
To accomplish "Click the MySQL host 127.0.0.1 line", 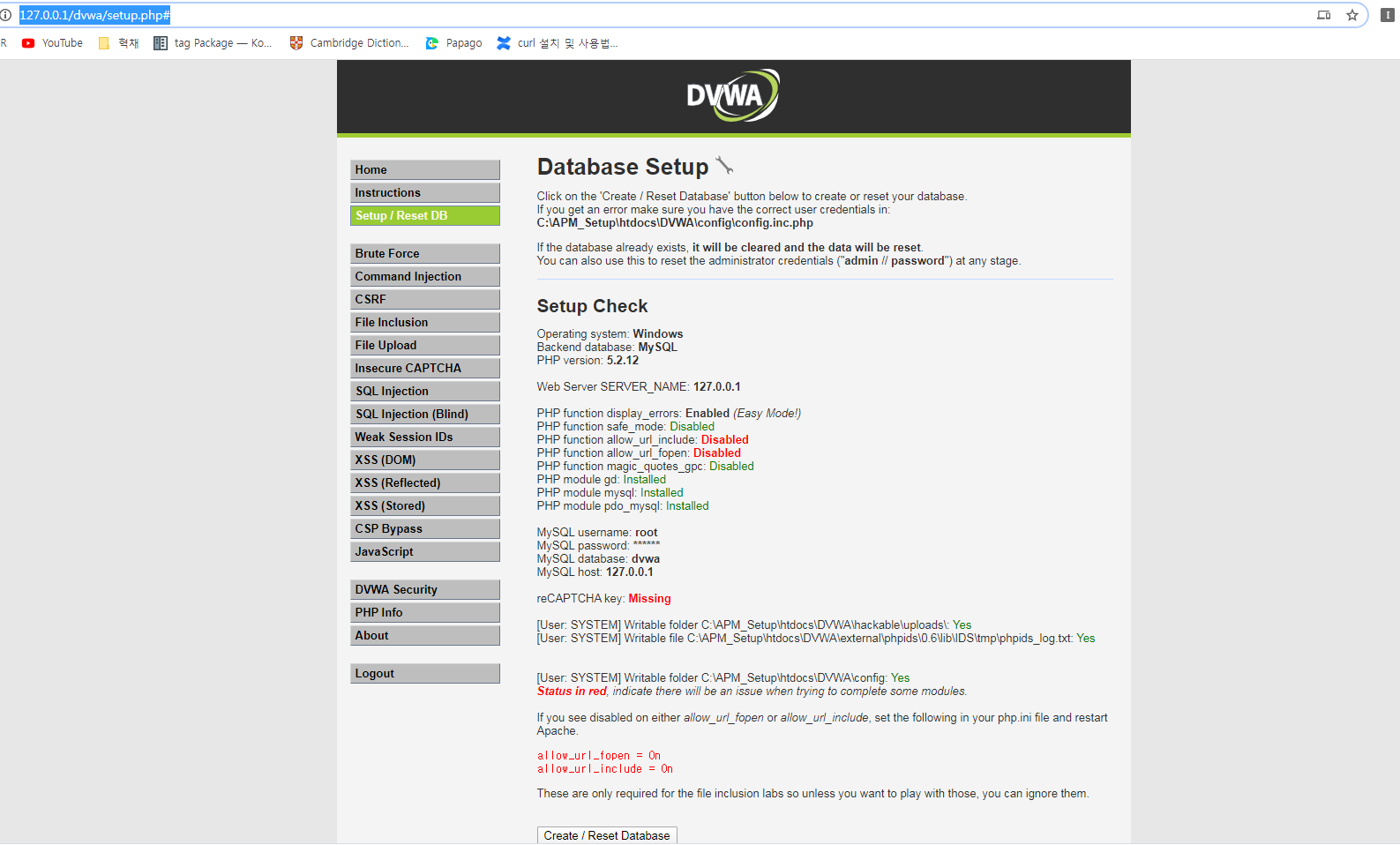I will [x=595, y=572].
